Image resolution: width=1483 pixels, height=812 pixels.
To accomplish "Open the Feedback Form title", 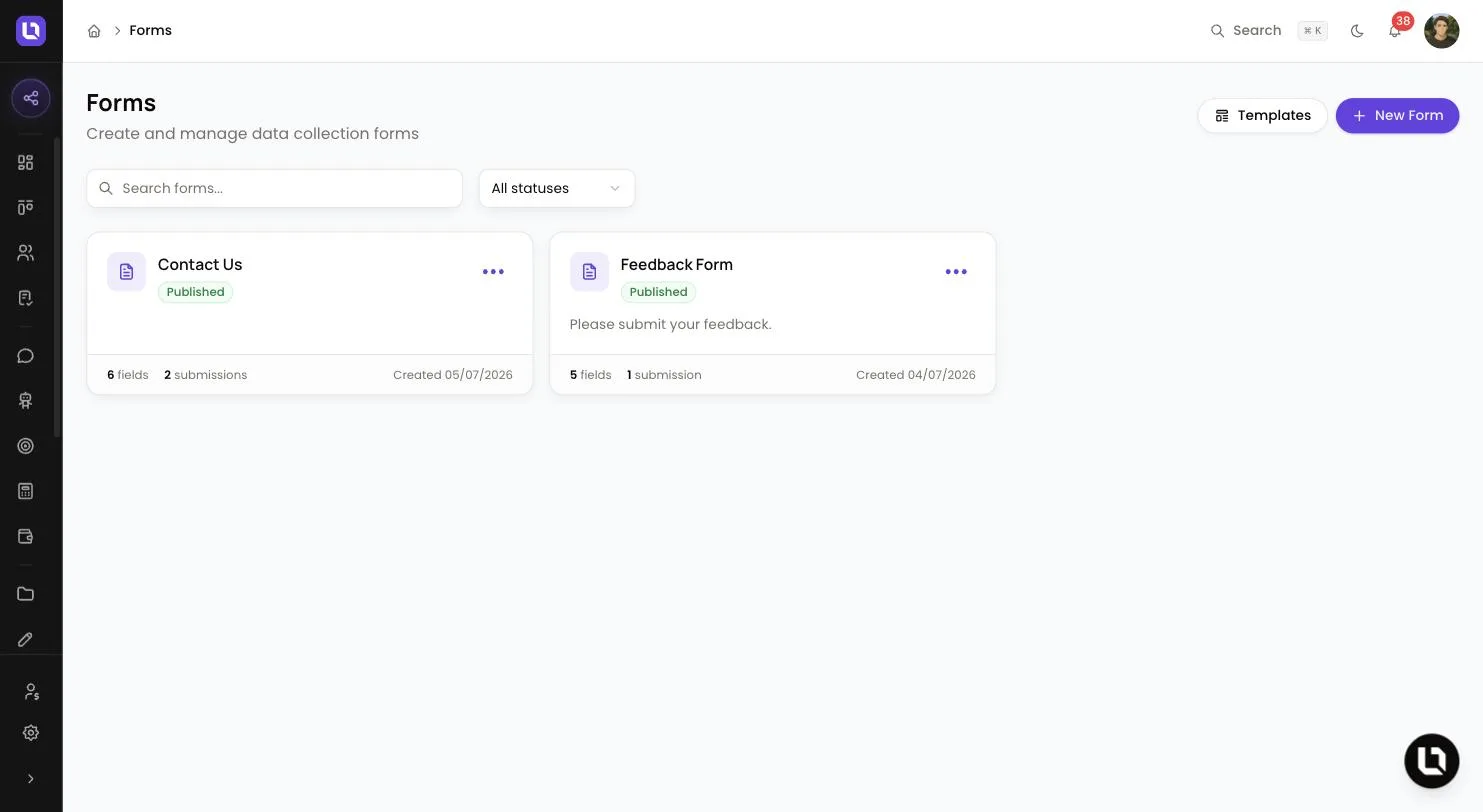I will coord(676,265).
